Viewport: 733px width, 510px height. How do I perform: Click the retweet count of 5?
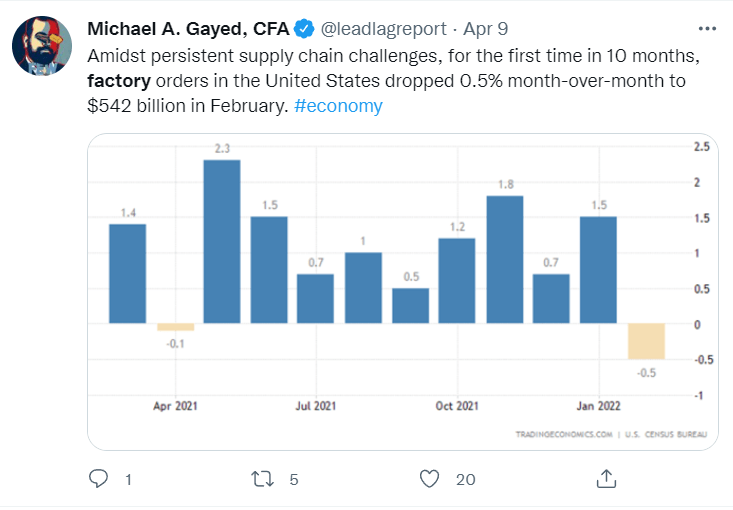click(x=294, y=480)
